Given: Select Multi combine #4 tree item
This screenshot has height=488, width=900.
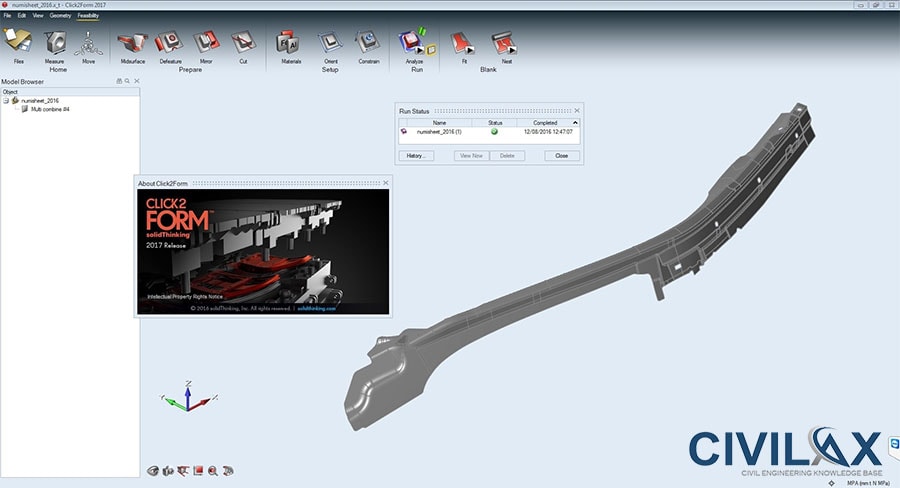Looking at the screenshot, I should click(50, 109).
